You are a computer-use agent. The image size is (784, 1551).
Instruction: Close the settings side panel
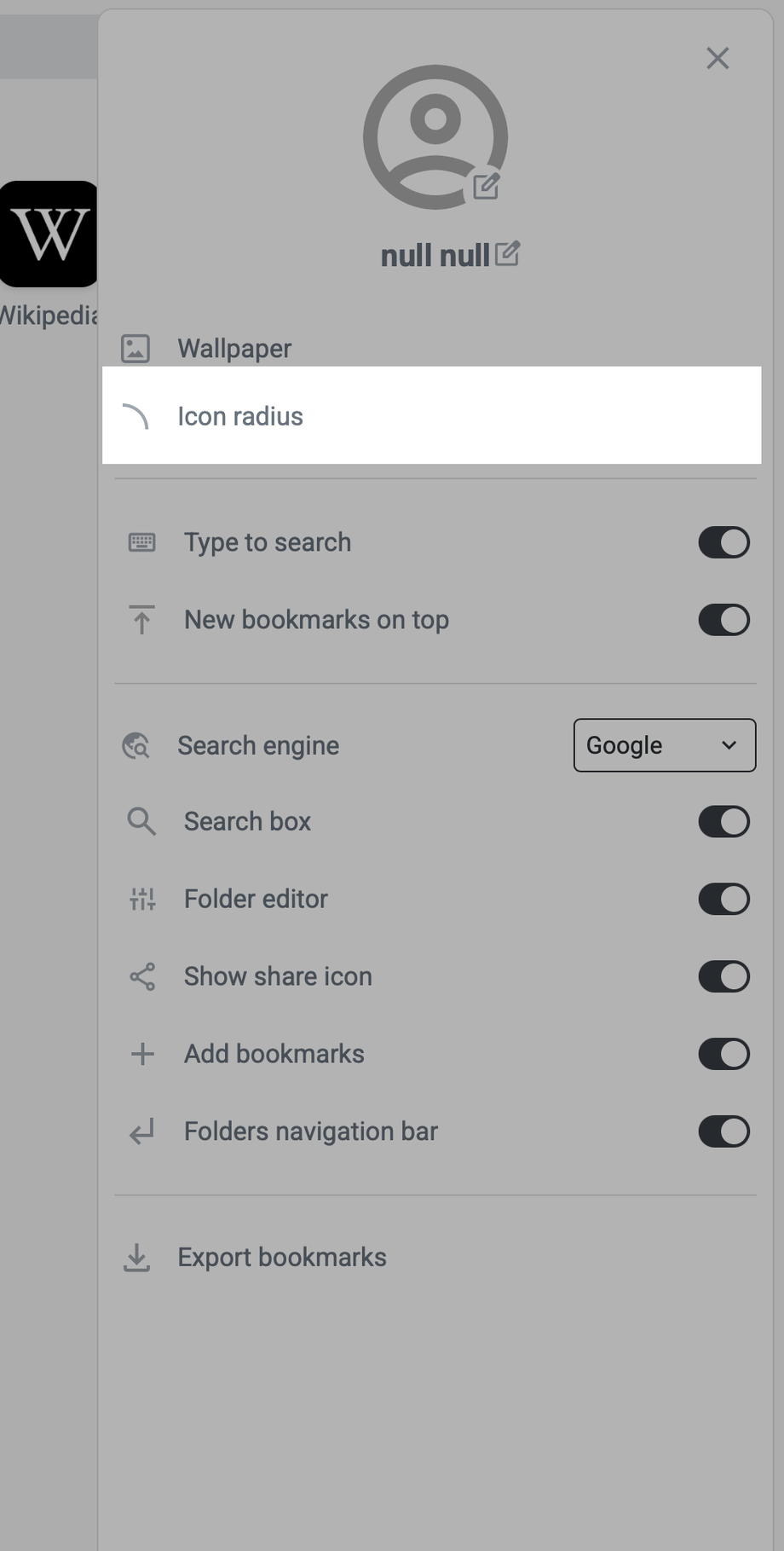click(718, 58)
